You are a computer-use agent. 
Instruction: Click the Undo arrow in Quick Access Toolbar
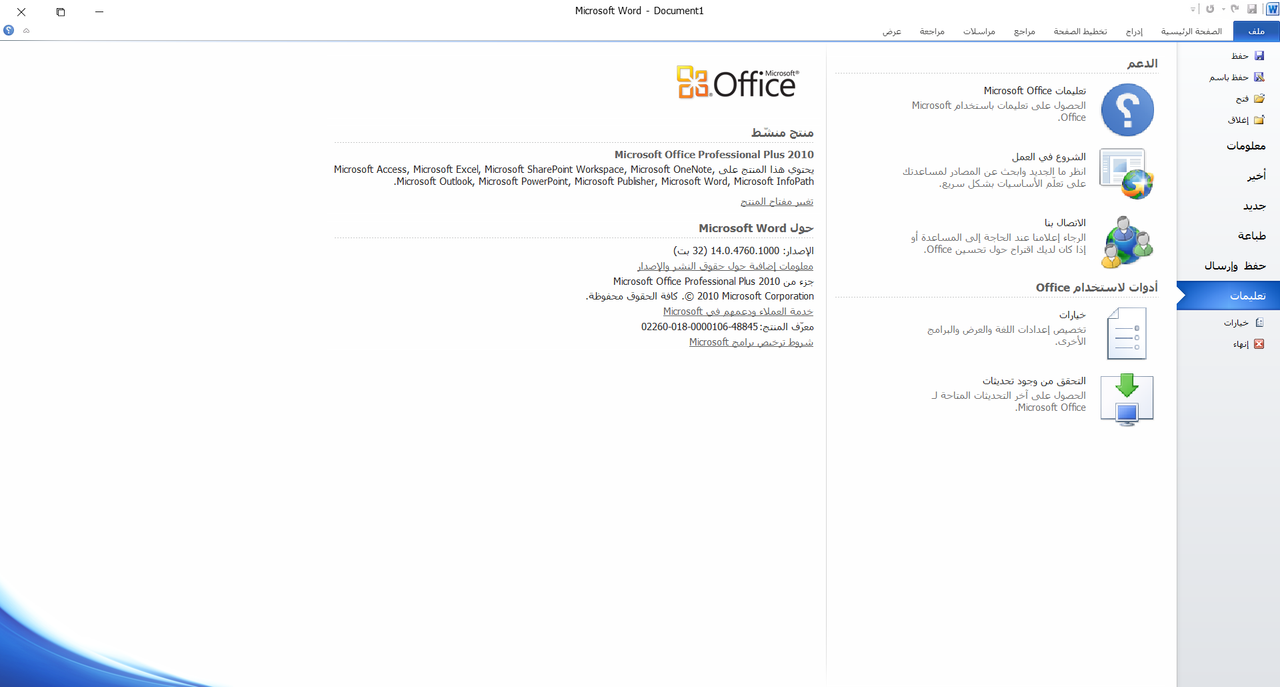(1235, 9)
